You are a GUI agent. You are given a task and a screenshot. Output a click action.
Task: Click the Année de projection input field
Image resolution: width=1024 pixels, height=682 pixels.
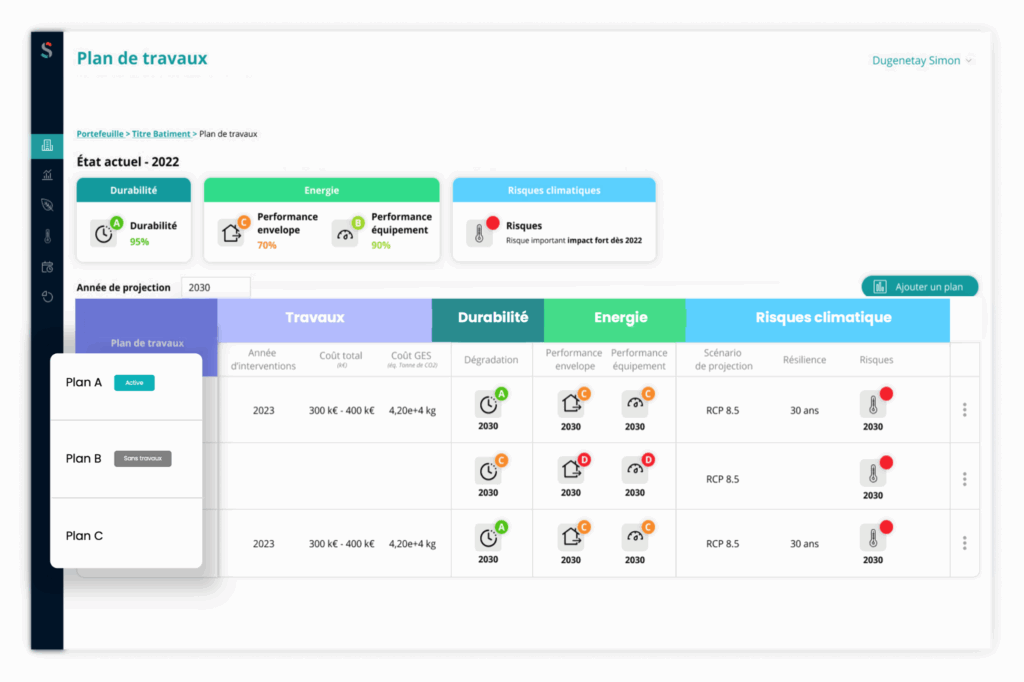tap(215, 288)
